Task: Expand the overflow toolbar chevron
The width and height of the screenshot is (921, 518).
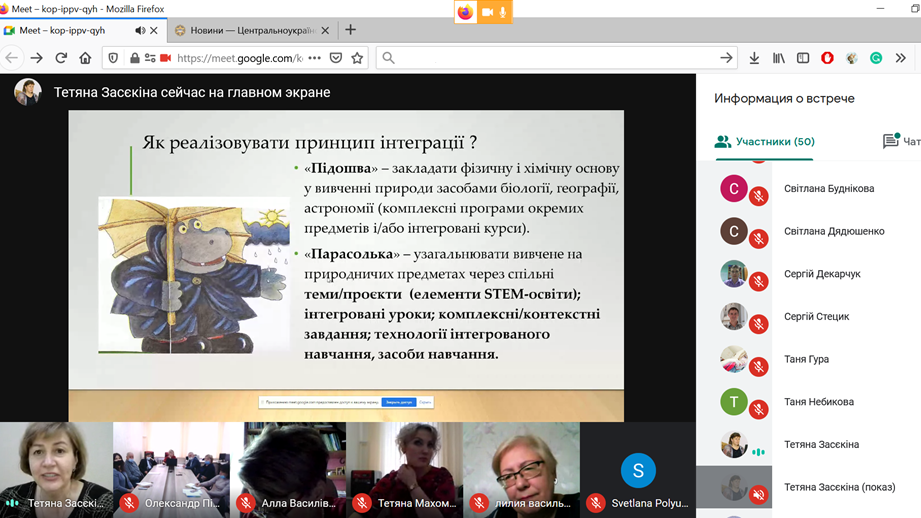Action: pyautogui.click(x=900, y=58)
